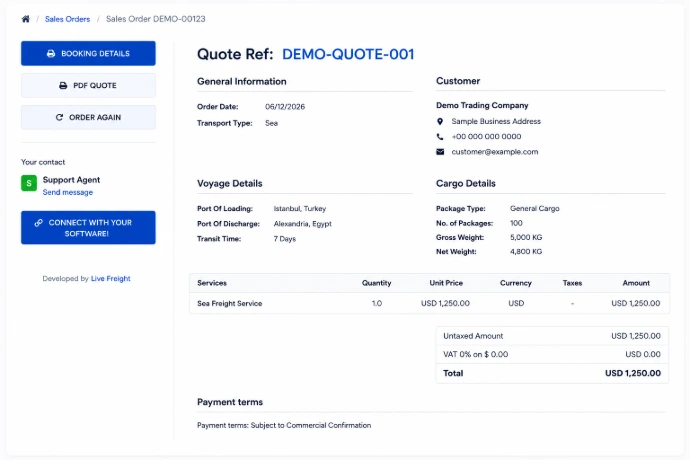Click the General Information heading
This screenshot has height=460, width=690.
242,81
